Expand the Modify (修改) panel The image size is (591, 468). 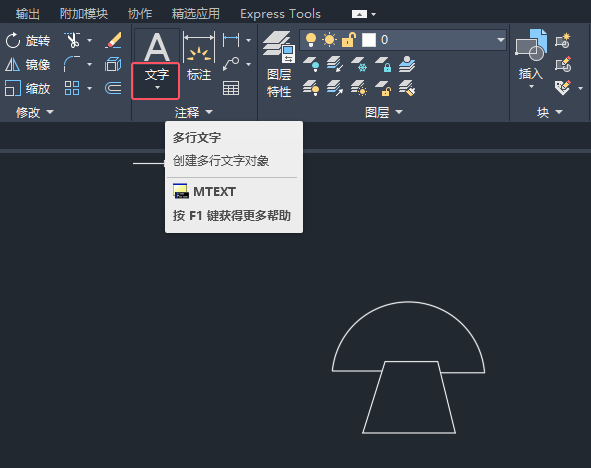coord(35,112)
